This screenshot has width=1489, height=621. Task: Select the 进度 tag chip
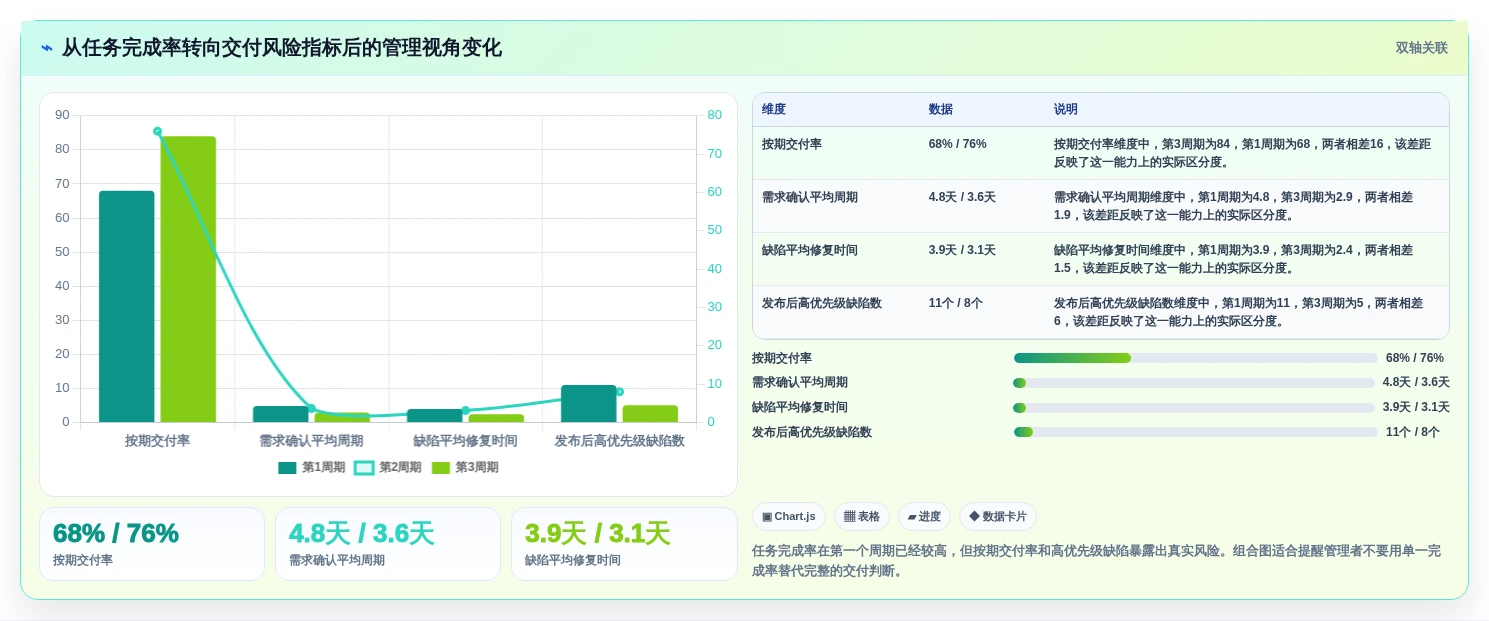[924, 516]
